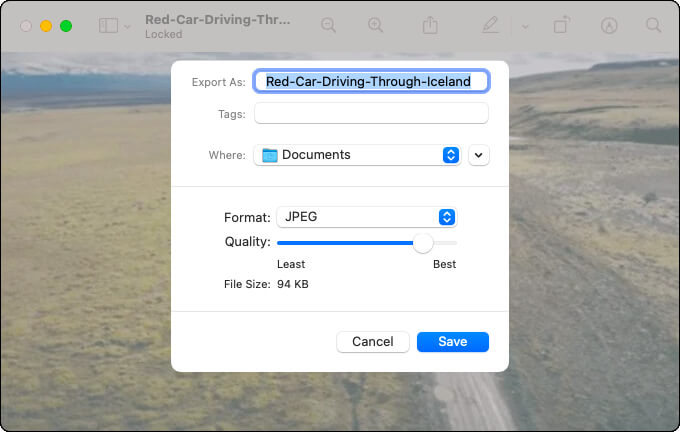Open the Format JPEG dropdown
Viewport: 680px width, 432px height.
[x=366, y=217]
